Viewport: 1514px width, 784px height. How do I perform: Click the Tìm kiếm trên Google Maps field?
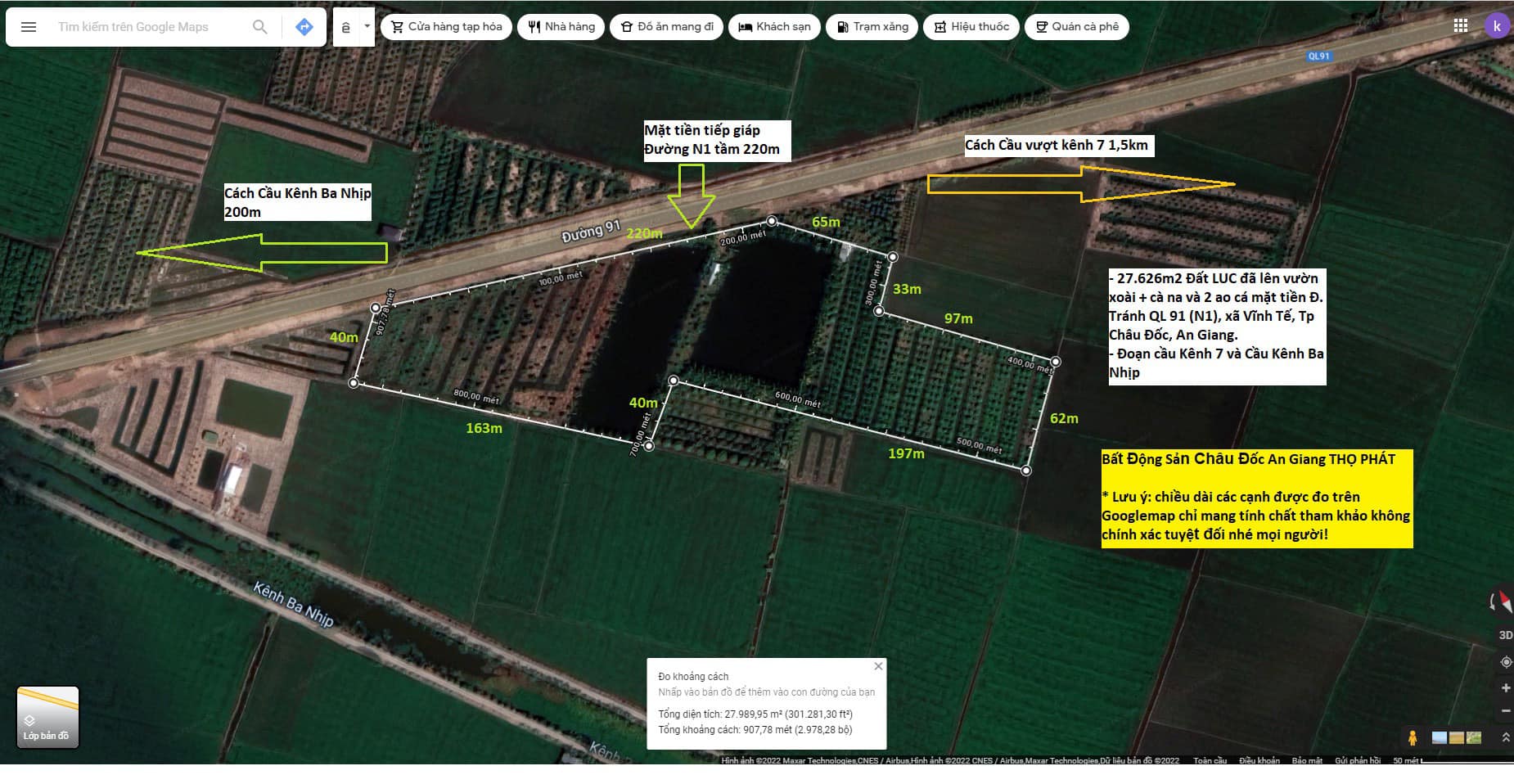147,27
